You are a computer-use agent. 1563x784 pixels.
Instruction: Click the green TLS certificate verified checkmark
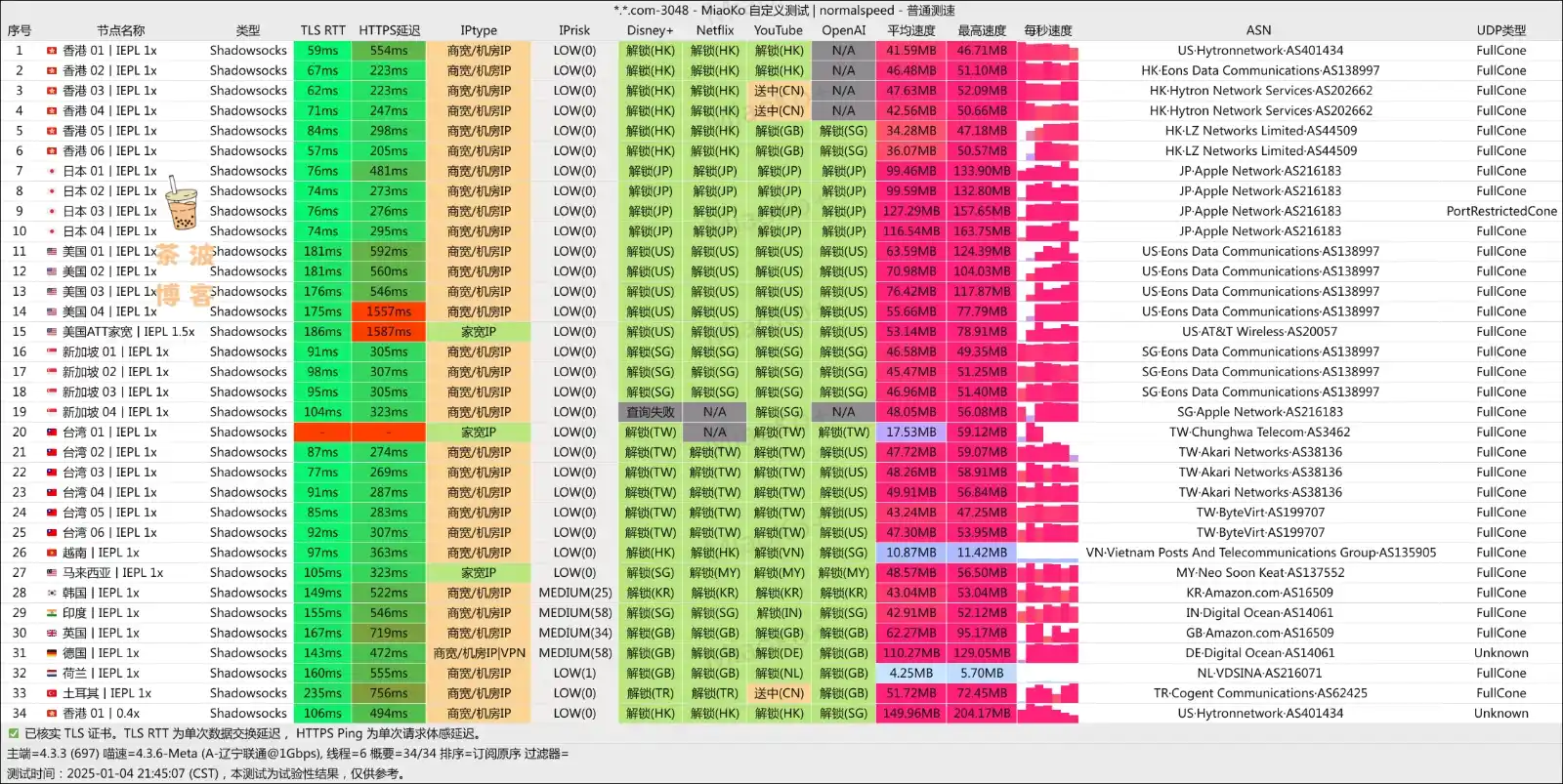(14, 733)
